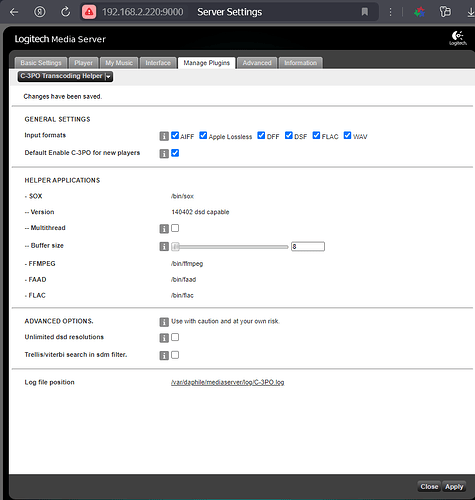Enable the Multithread checkbox
475x500 pixels.
point(175,228)
